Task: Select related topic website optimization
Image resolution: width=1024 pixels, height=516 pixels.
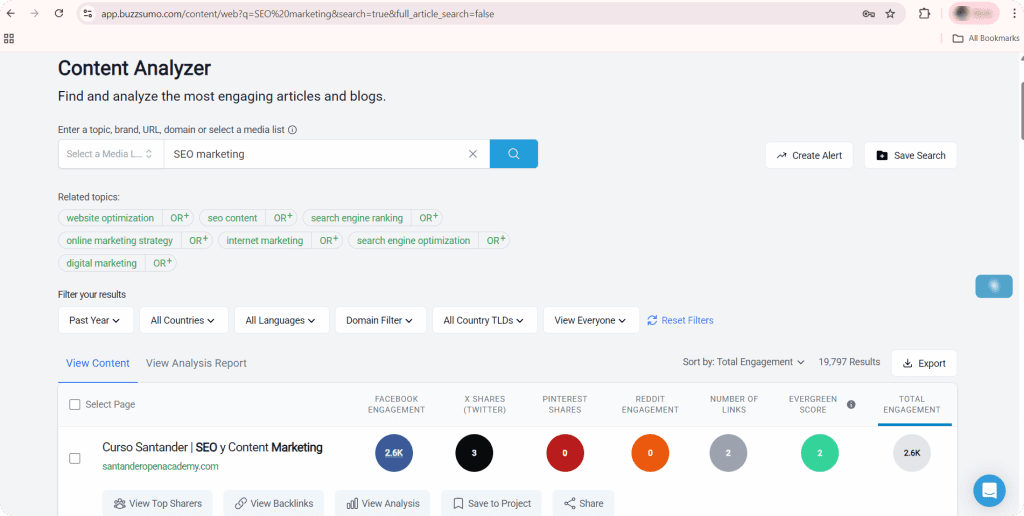Action: (x=110, y=218)
